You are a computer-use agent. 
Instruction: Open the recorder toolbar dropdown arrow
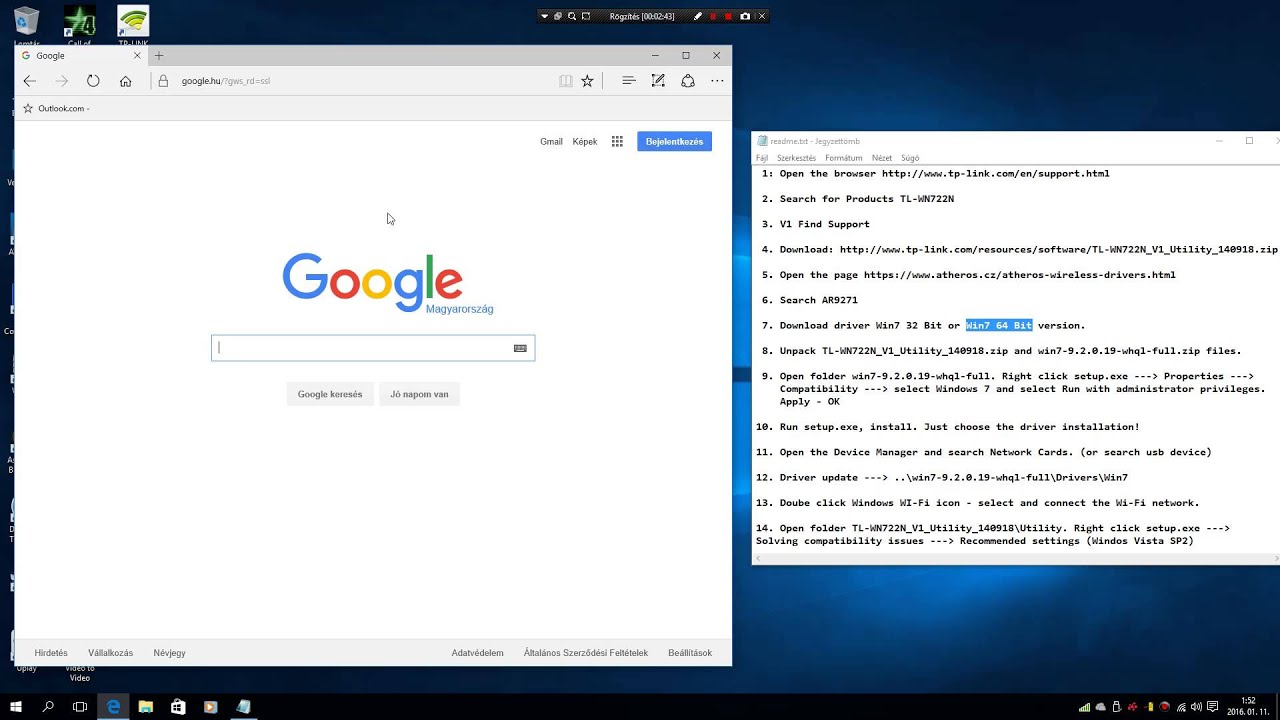[544, 16]
